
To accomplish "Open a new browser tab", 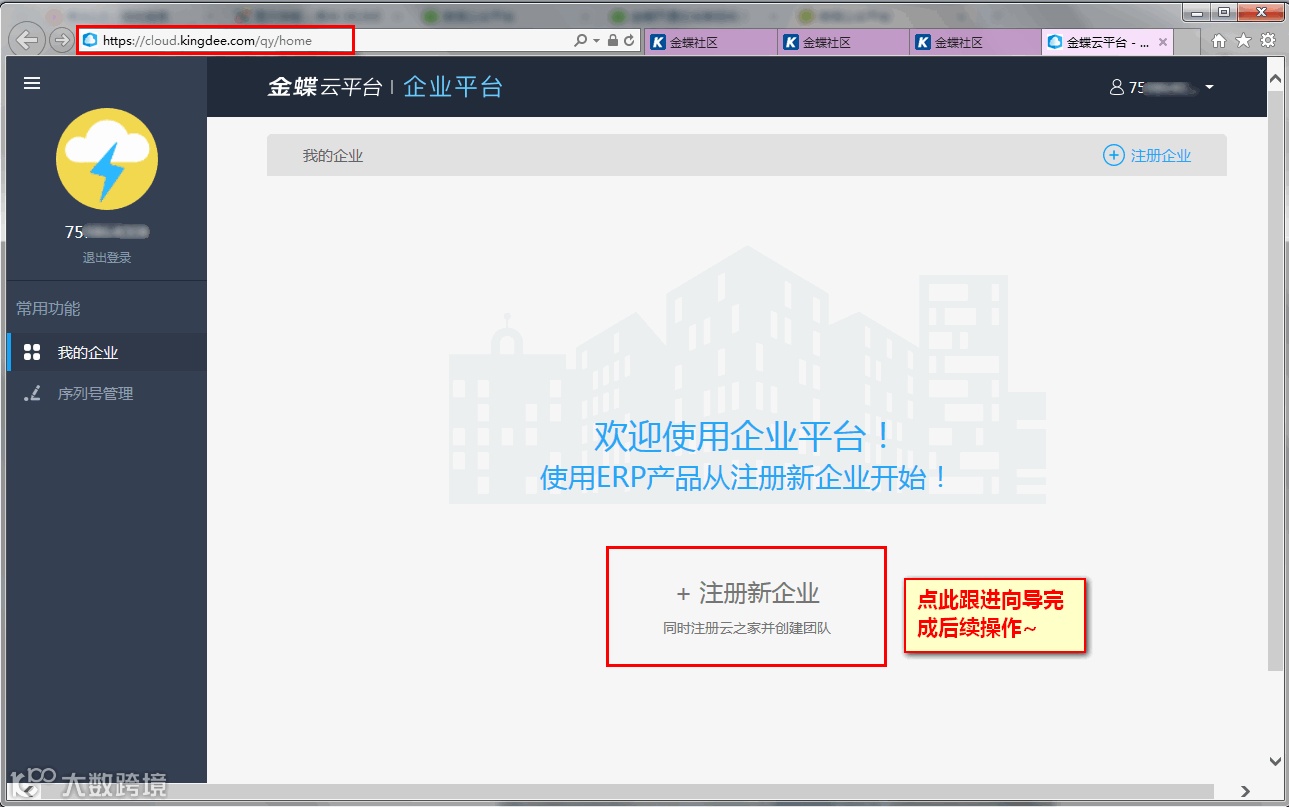I will 1187,42.
